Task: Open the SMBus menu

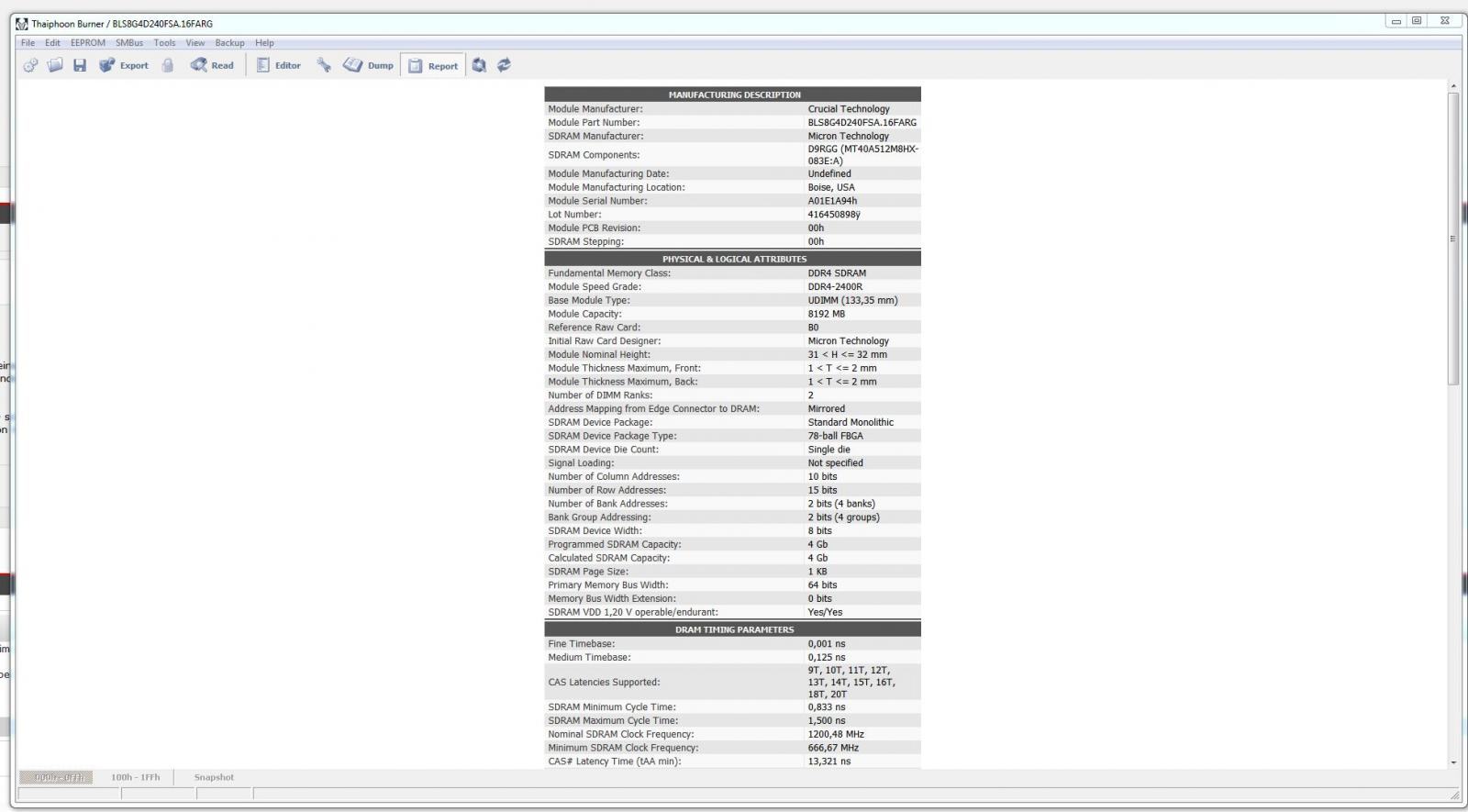Action: [x=129, y=43]
